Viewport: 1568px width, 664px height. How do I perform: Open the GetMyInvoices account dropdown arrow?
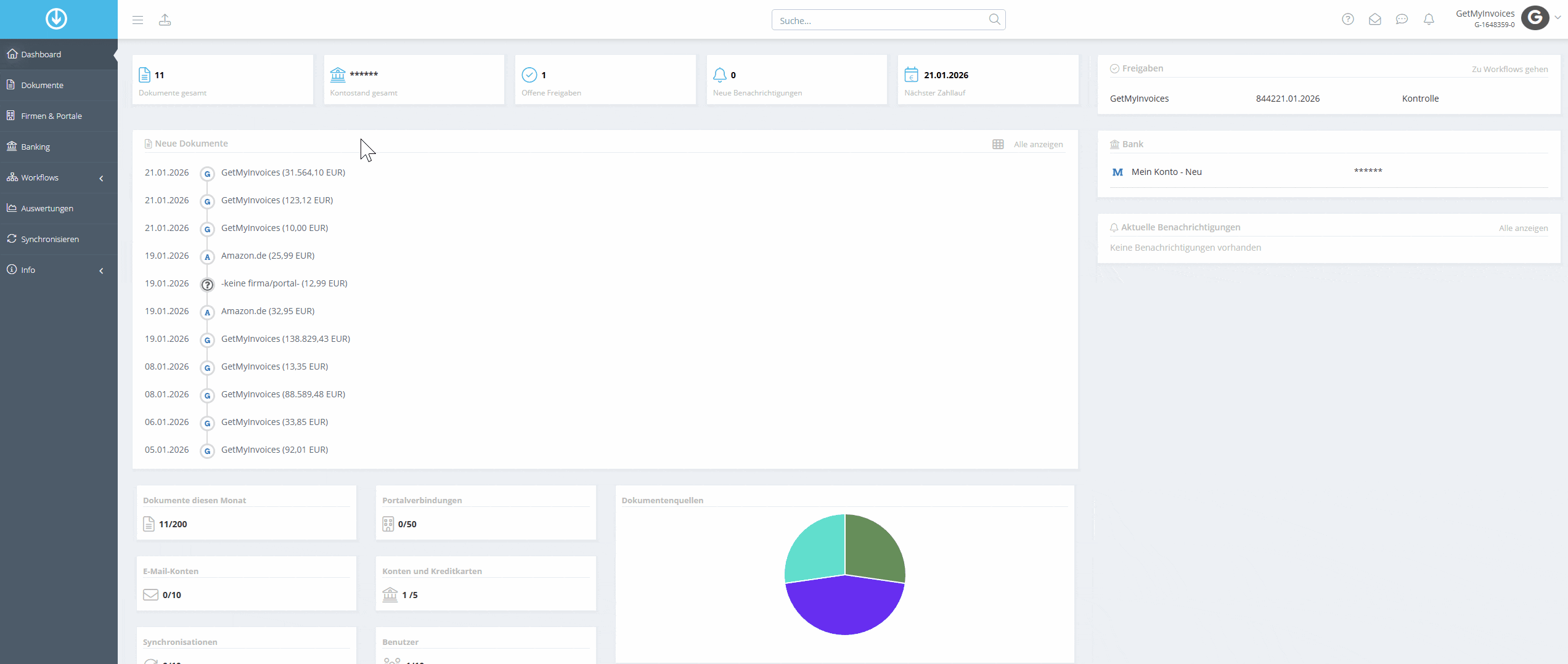tap(1558, 18)
